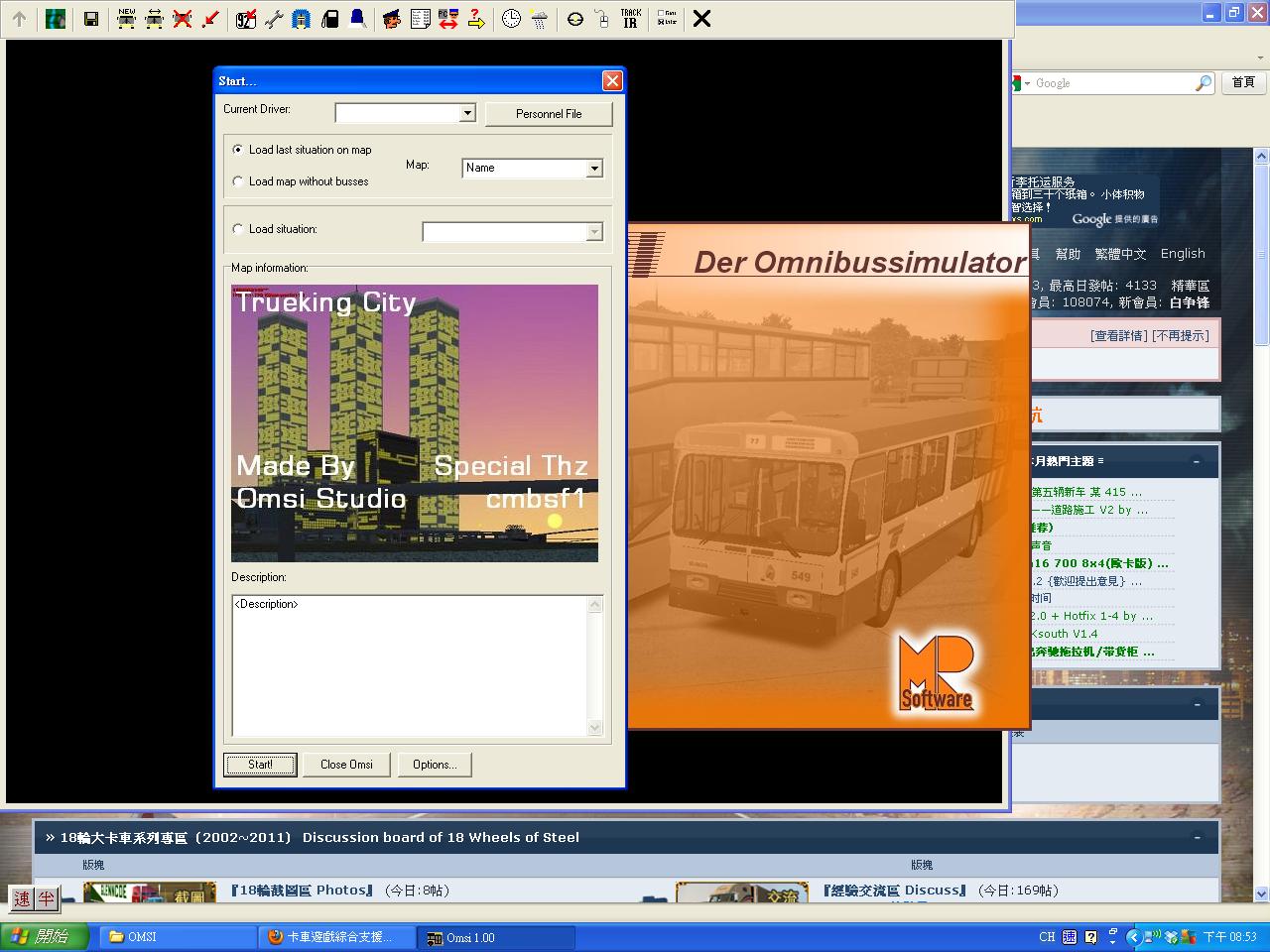Screen dimensions: 1270x952
Task: Click inside the Description text box
Action: (x=411, y=665)
